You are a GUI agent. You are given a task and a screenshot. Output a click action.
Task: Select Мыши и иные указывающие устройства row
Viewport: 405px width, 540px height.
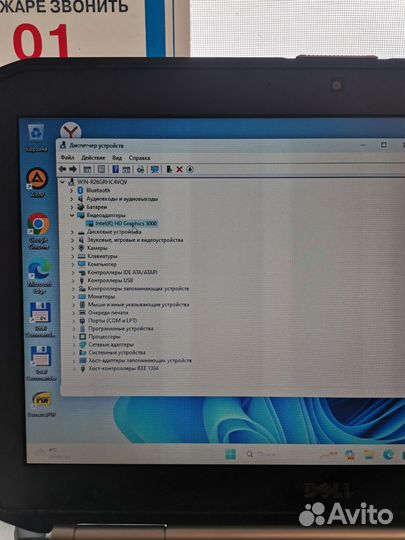(x=138, y=304)
